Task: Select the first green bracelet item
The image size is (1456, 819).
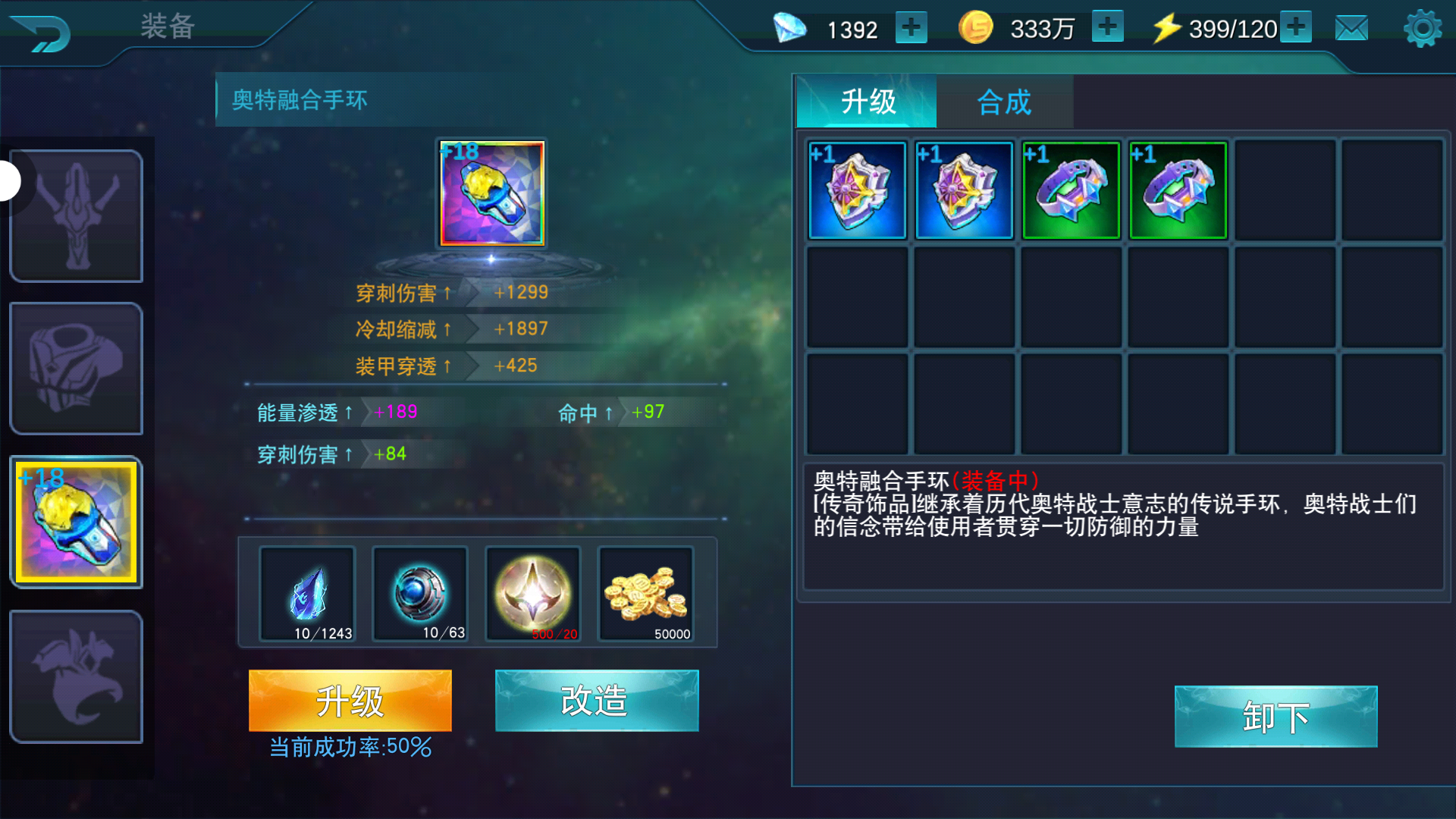Action: pyautogui.click(x=1071, y=190)
